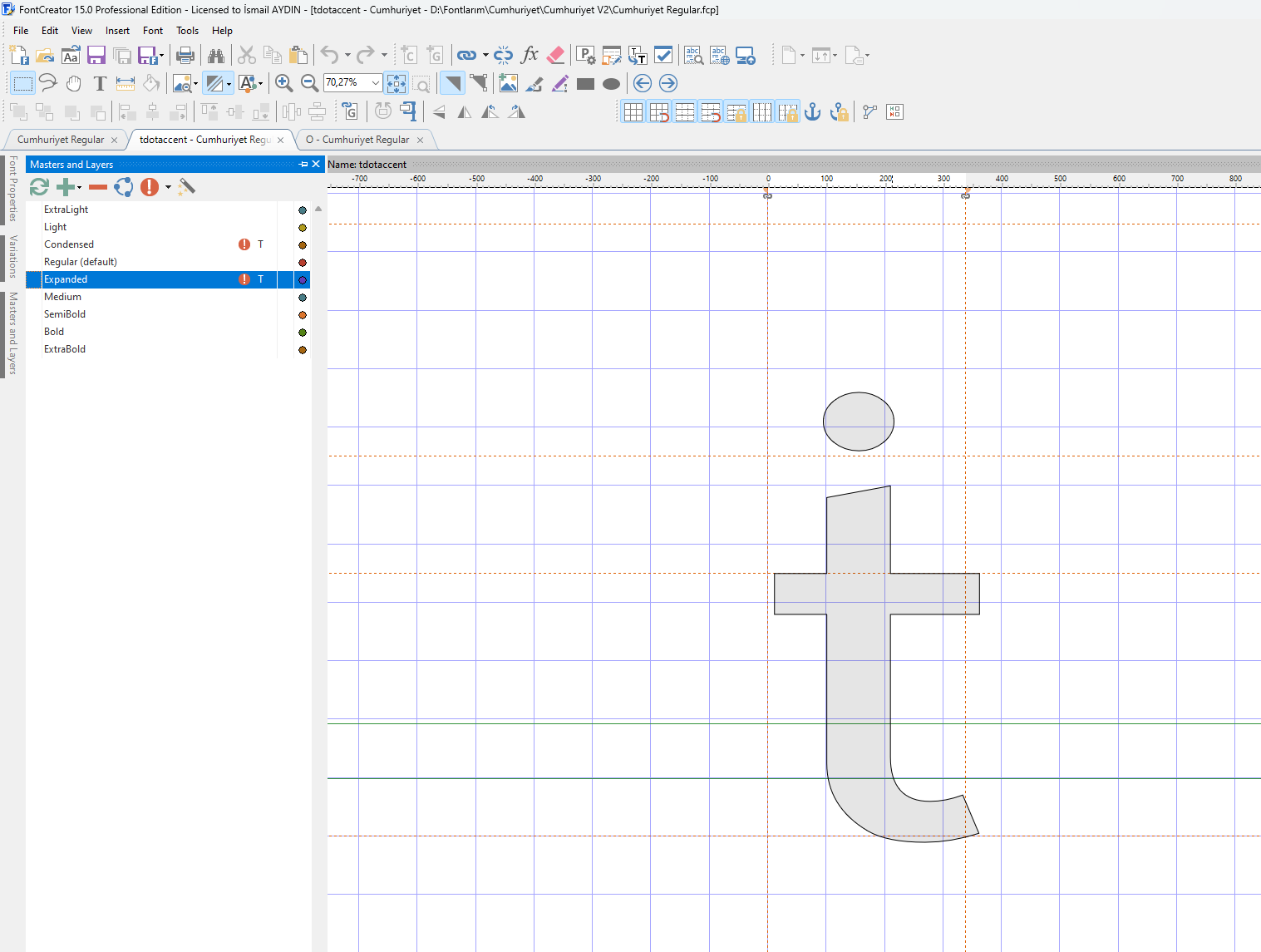Toggle horizontal guidelines display

coord(685,111)
